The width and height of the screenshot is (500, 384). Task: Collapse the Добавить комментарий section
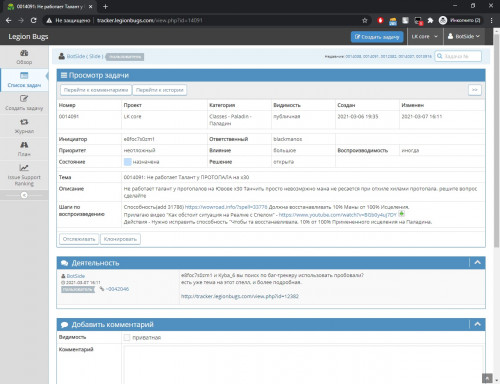point(477,324)
